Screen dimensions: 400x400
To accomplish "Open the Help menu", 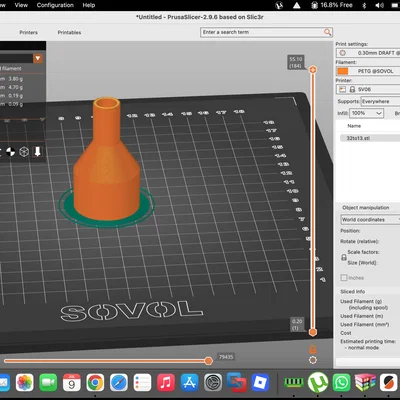I will (89, 5).
